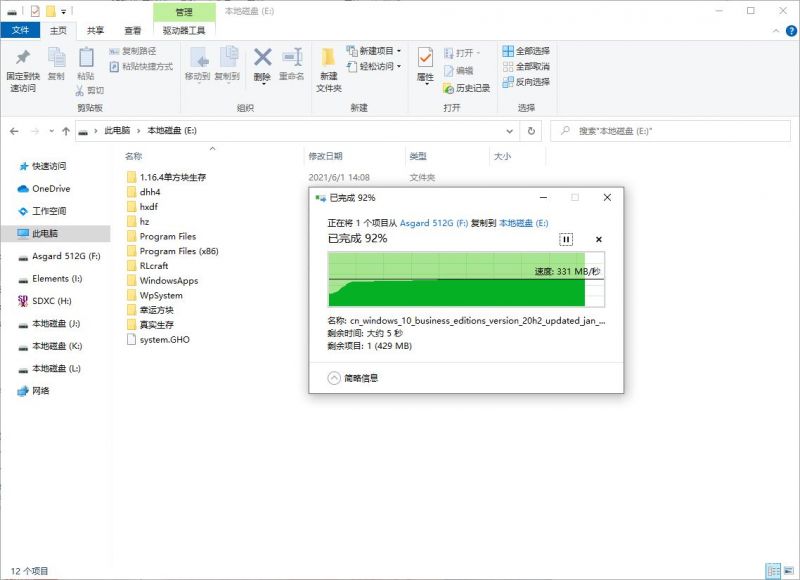Refresh the current folder view

[531, 131]
